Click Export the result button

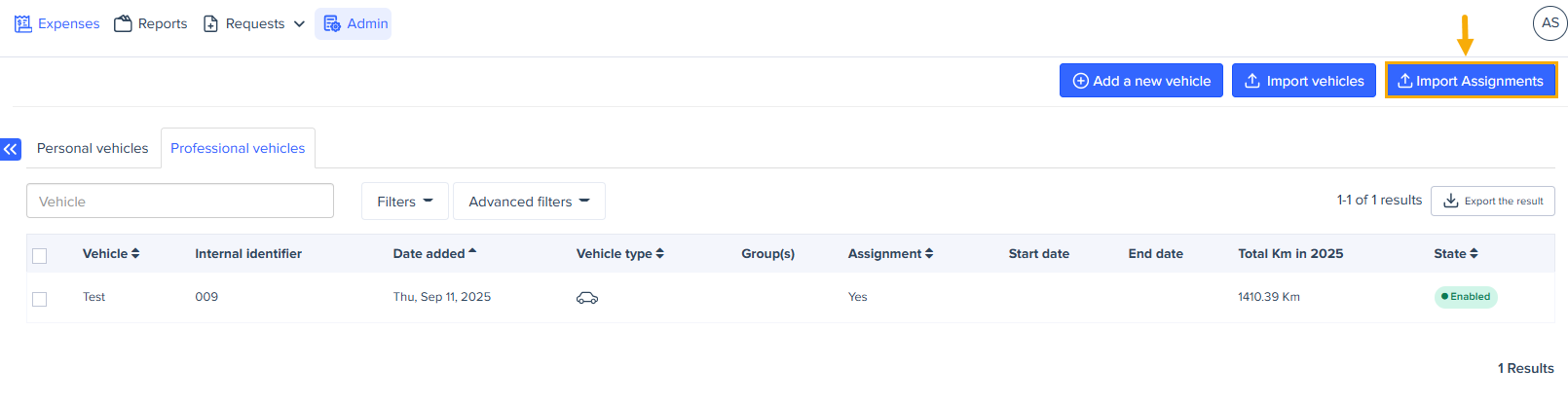tap(1492, 201)
